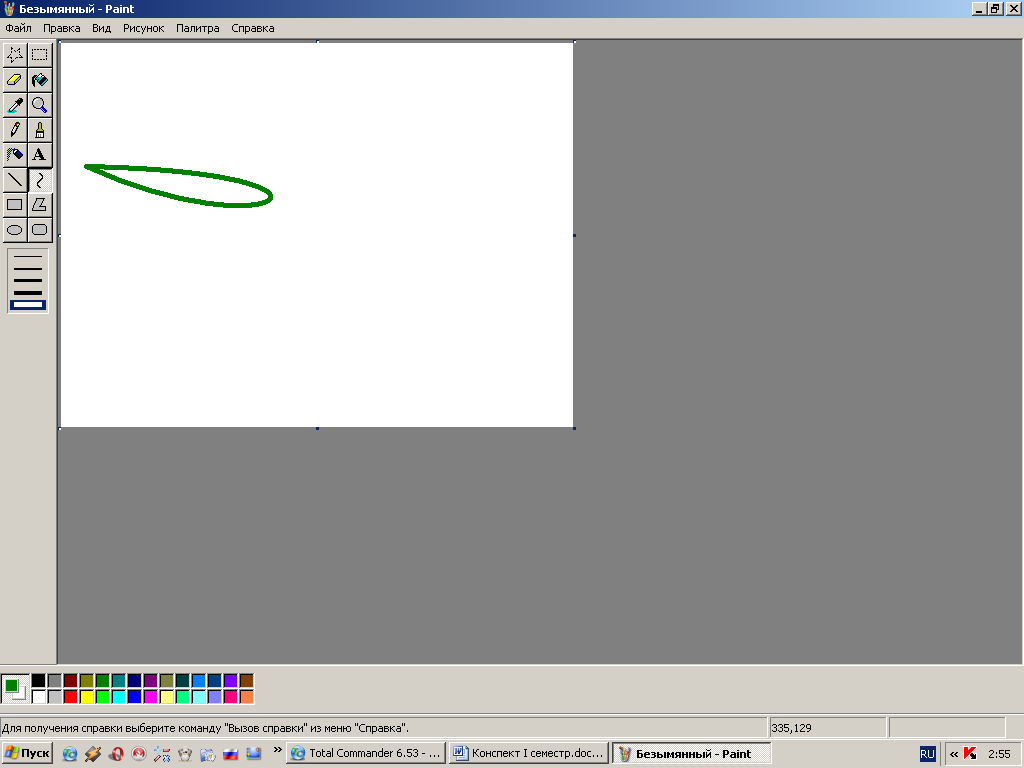
Task: Launch Opera browser from Quick Launch
Action: click(116, 754)
